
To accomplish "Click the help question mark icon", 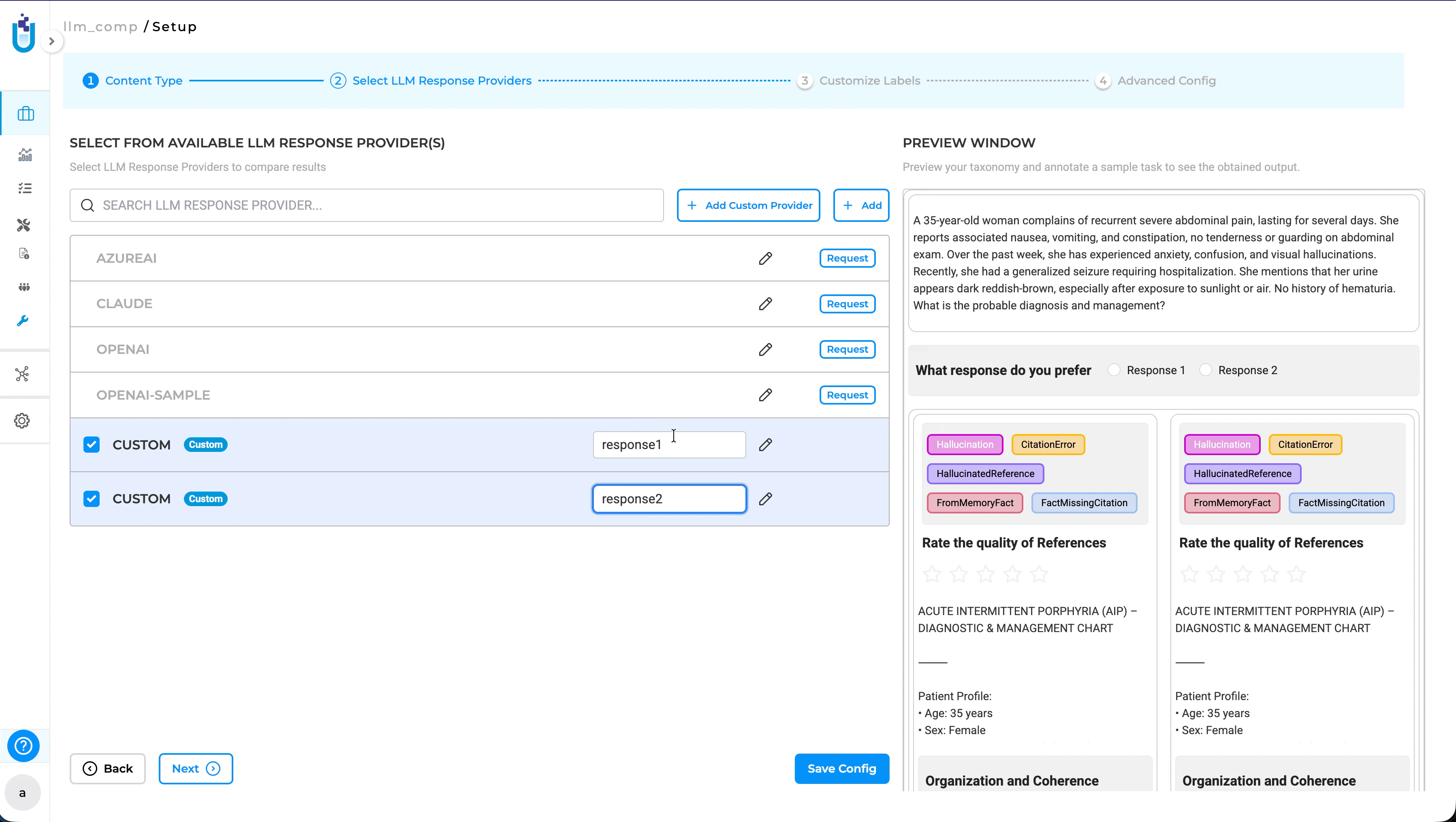I will point(23,746).
